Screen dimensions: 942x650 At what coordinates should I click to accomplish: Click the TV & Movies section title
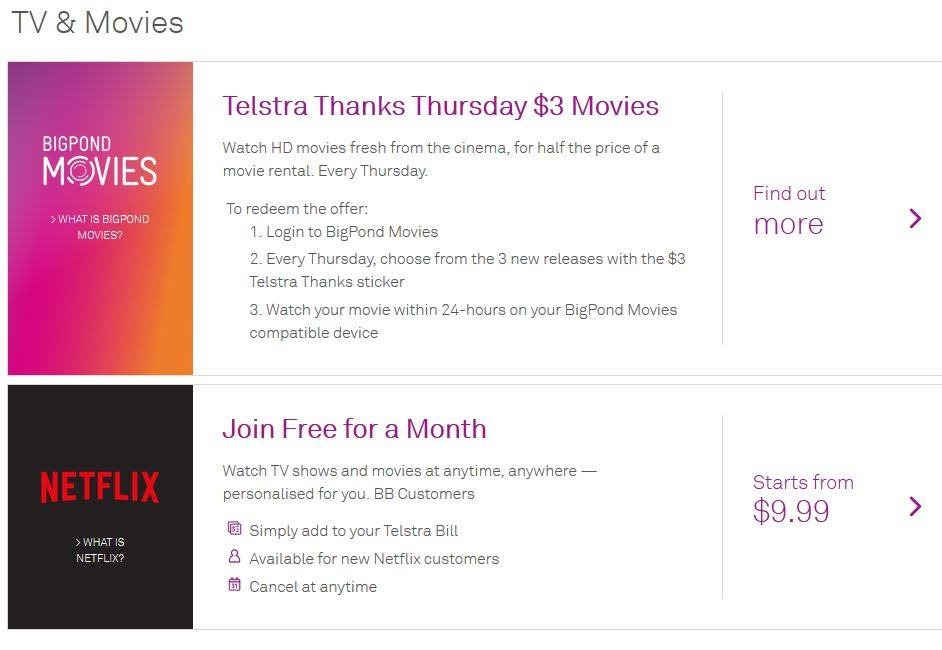coord(97,23)
